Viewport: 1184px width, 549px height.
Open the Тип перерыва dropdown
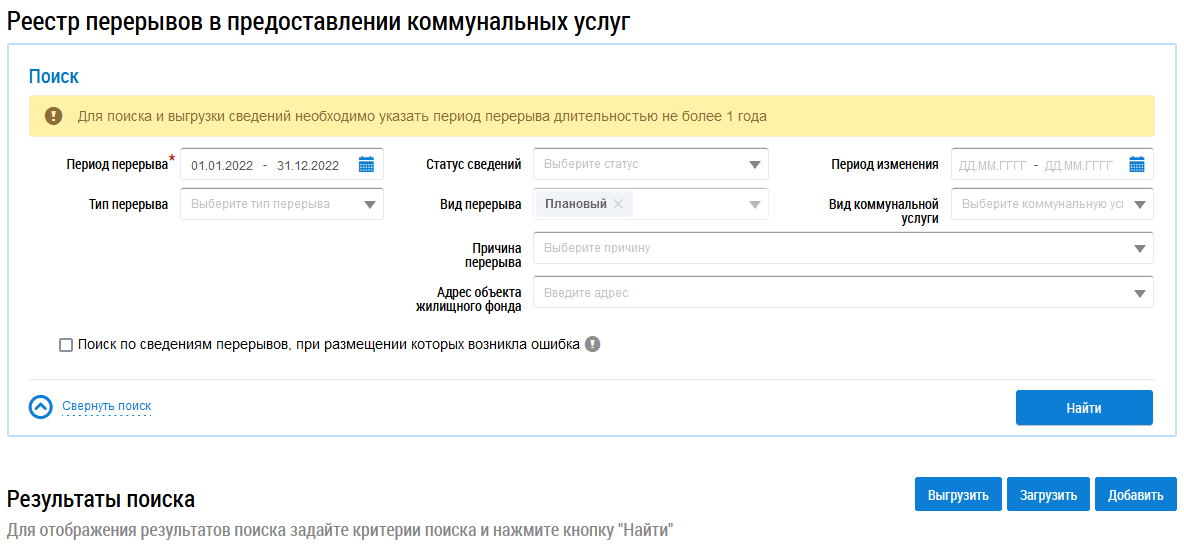[369, 205]
